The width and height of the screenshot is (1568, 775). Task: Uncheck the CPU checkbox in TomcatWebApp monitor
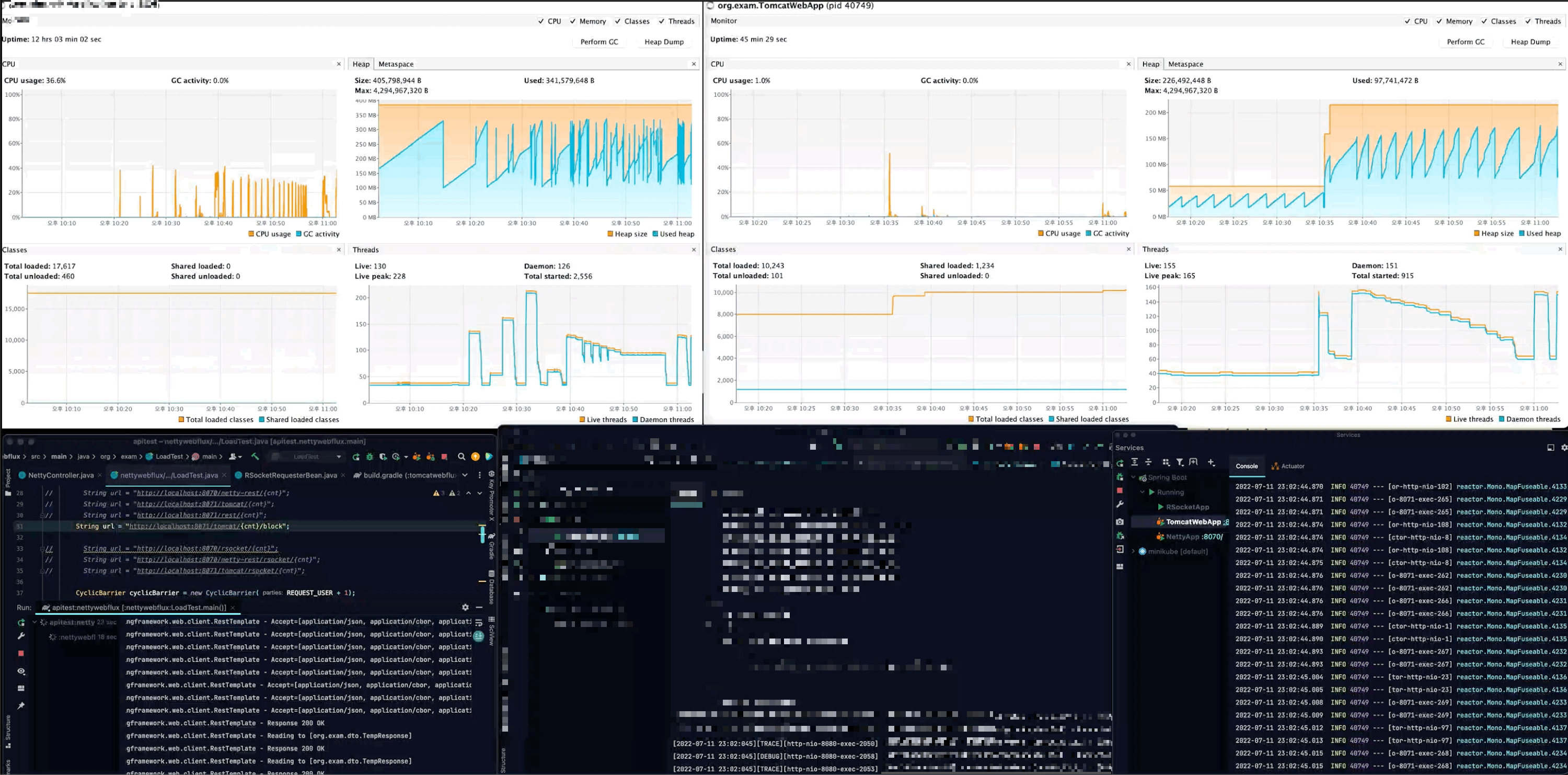(x=1408, y=21)
